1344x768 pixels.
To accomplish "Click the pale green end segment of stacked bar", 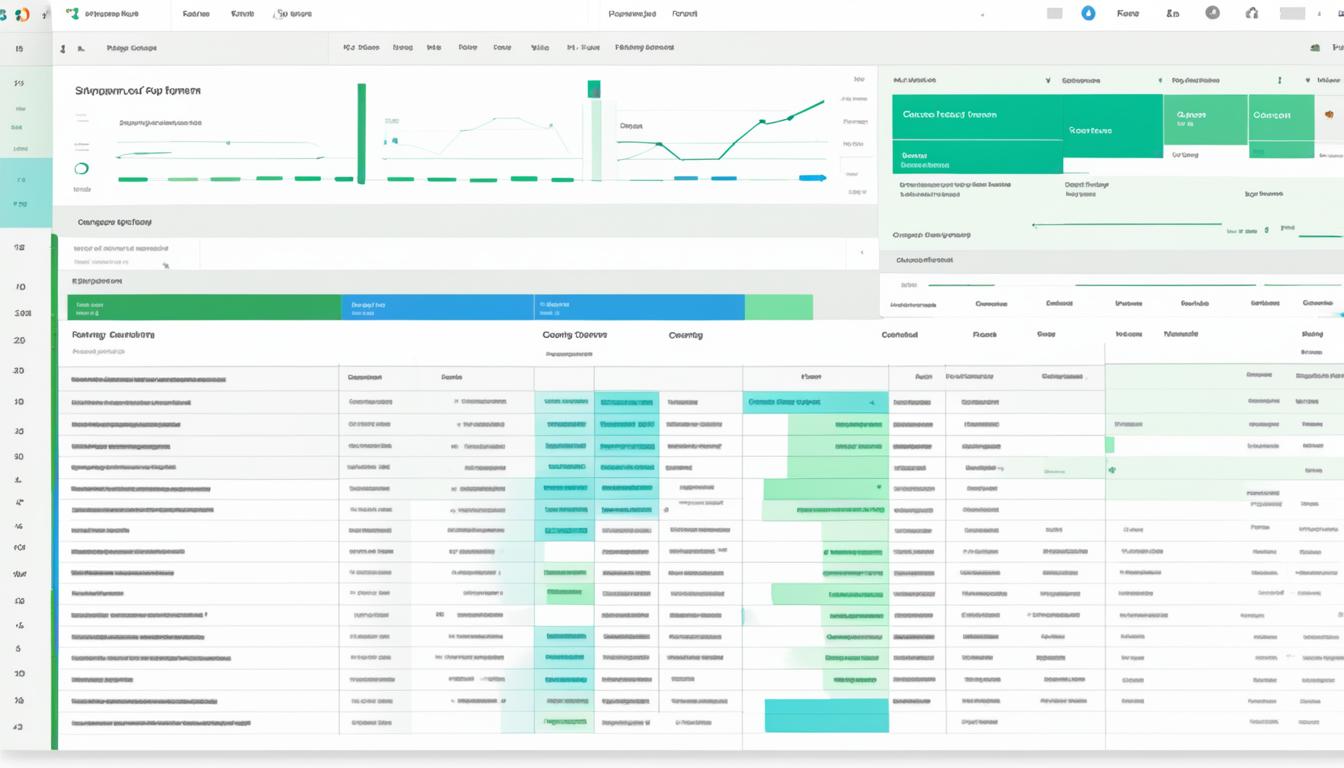I will coord(779,307).
